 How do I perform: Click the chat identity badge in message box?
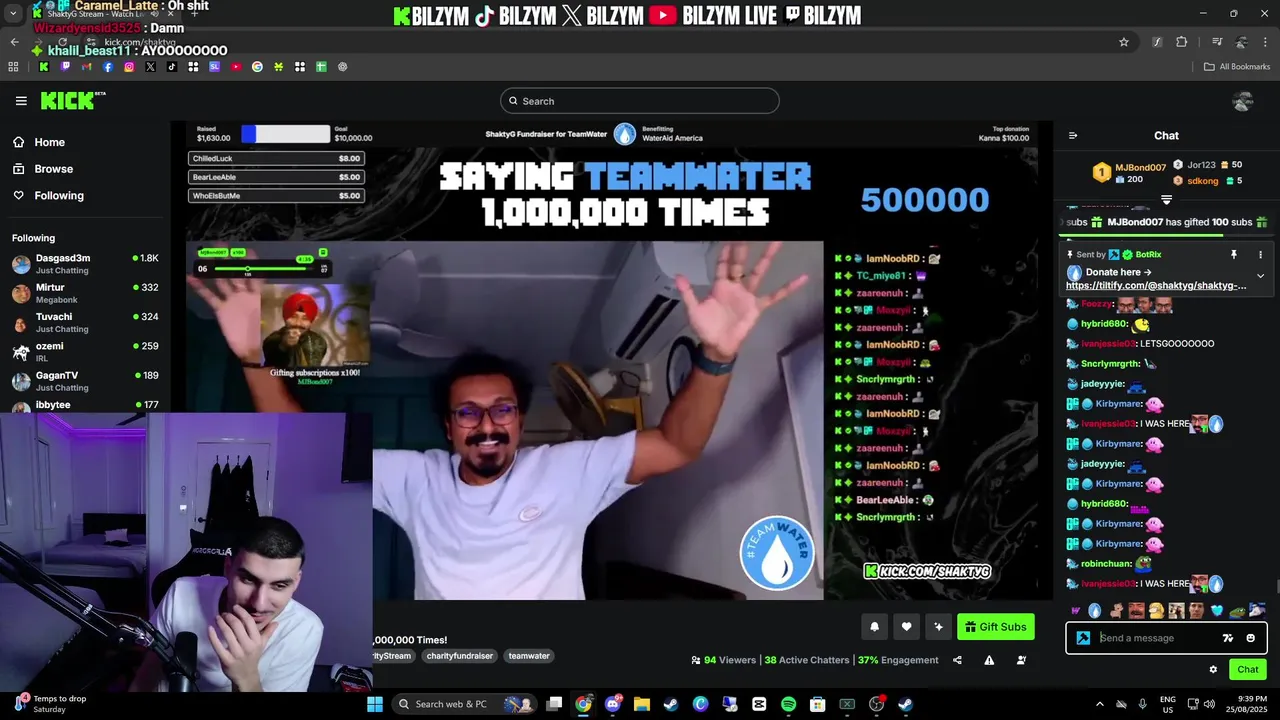click(x=1083, y=638)
